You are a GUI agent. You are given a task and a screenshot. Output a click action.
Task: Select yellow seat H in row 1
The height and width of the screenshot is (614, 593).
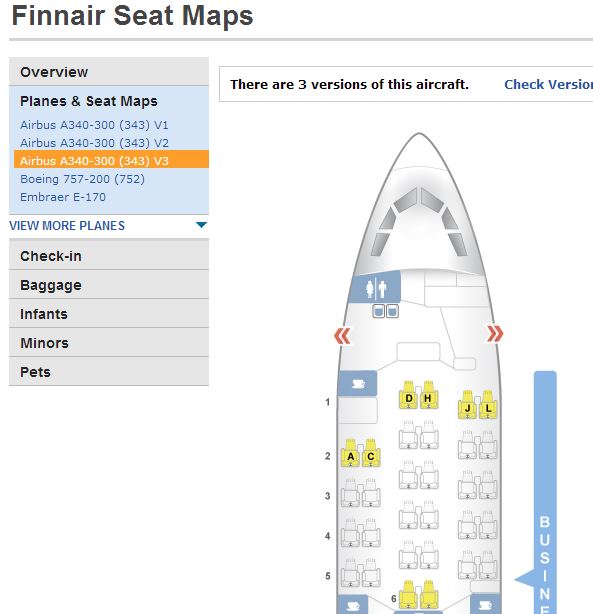click(x=428, y=395)
